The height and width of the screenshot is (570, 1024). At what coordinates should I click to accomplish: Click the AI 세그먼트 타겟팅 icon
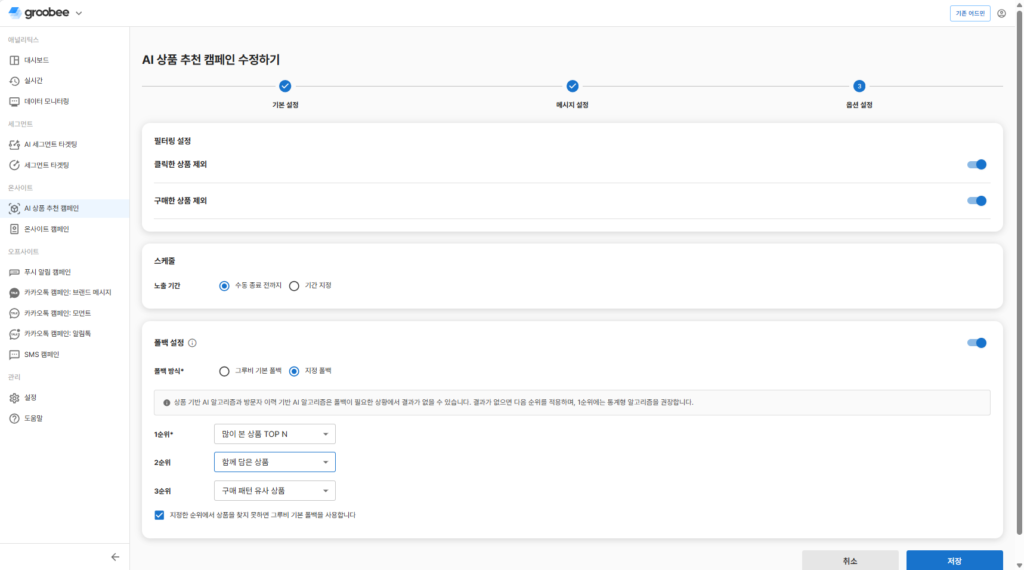(14, 144)
